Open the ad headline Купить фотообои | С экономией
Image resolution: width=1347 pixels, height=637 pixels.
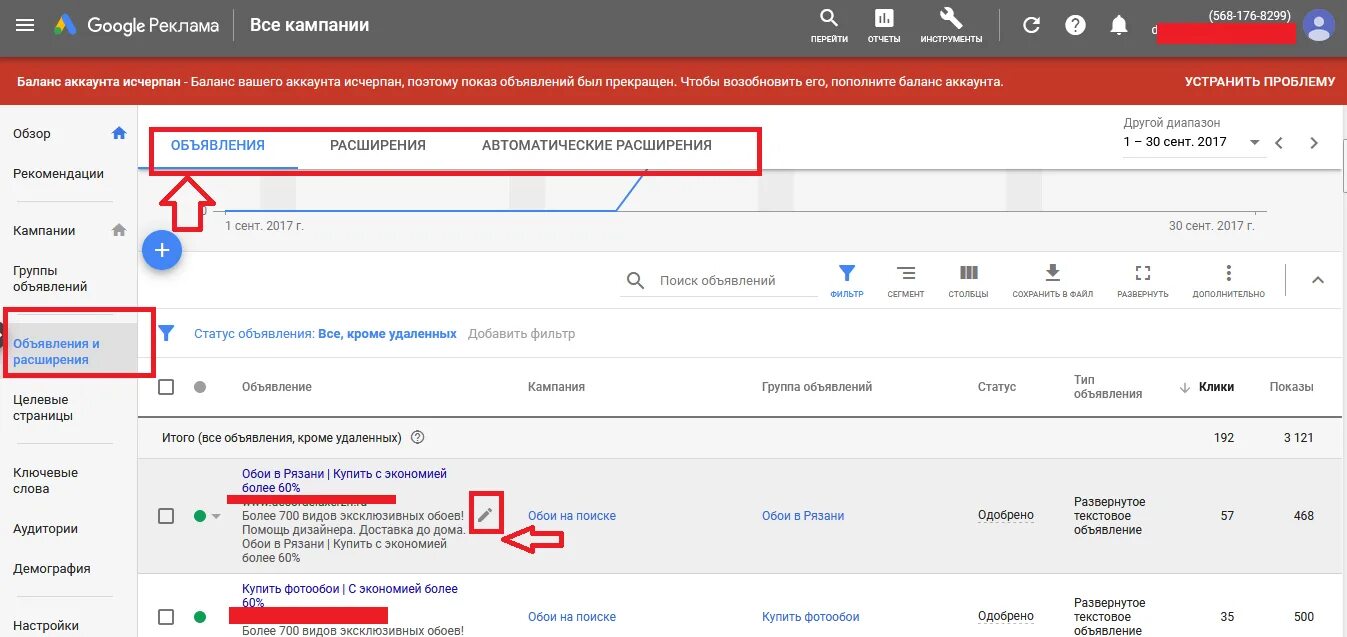click(x=350, y=595)
